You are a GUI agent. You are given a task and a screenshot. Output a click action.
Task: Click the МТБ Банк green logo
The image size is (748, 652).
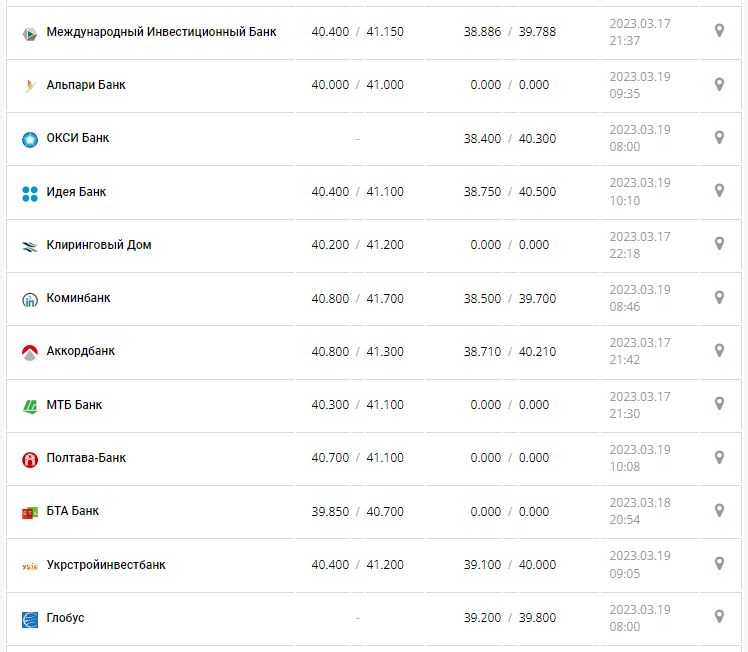pyautogui.click(x=29, y=406)
